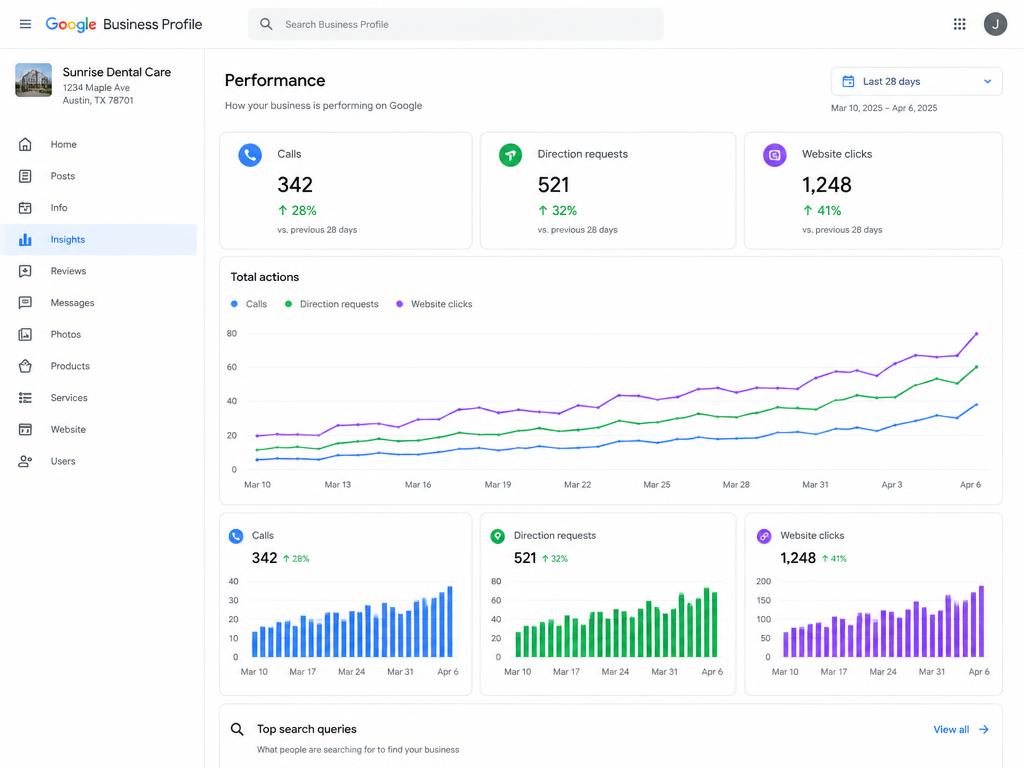
Task: Click the Google logo
Action: point(71,24)
